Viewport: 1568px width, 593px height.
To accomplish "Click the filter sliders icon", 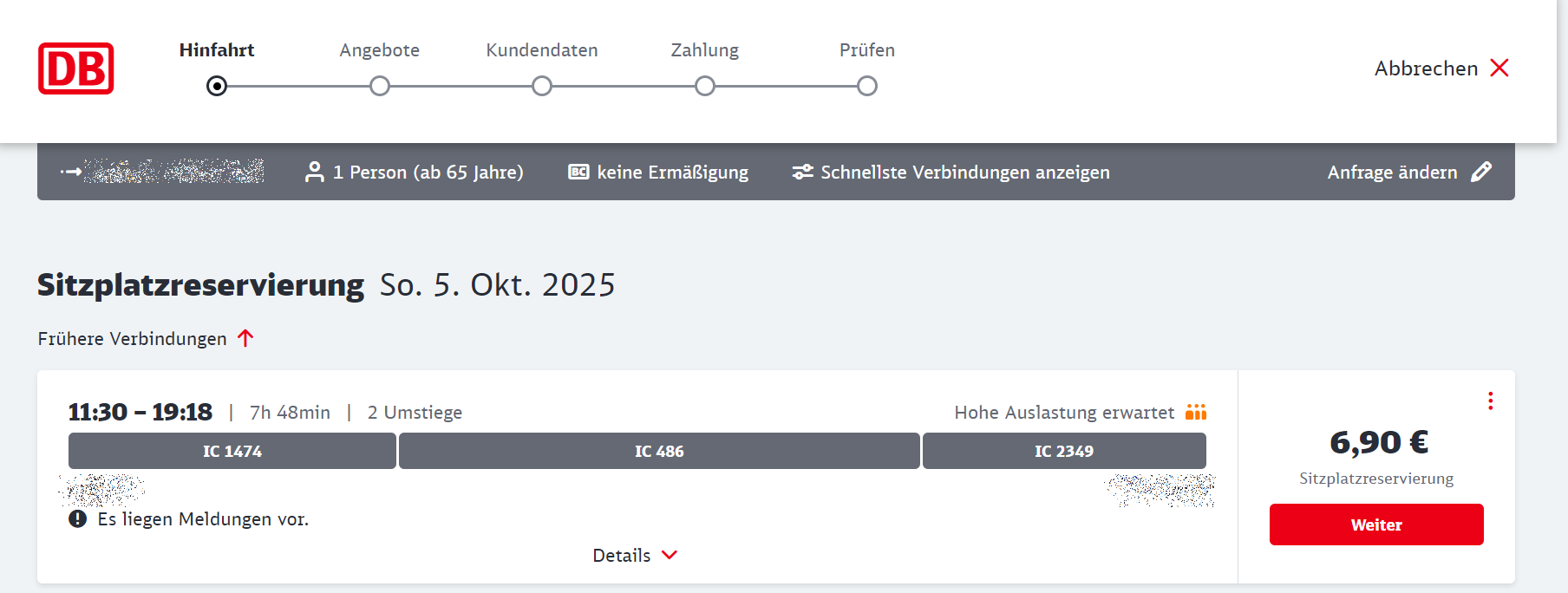I will pyautogui.click(x=802, y=172).
